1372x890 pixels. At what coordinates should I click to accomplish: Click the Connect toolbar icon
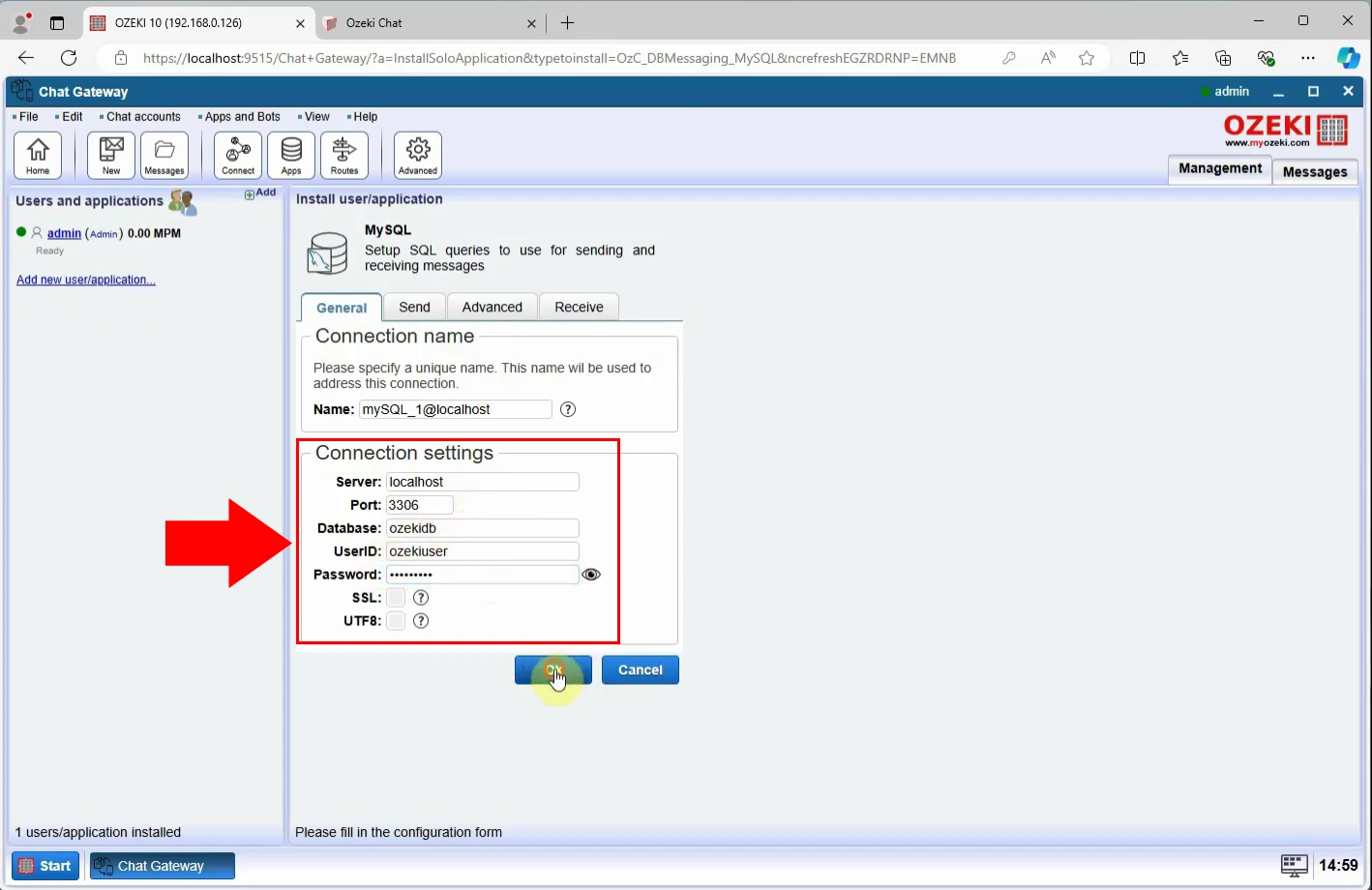(238, 155)
